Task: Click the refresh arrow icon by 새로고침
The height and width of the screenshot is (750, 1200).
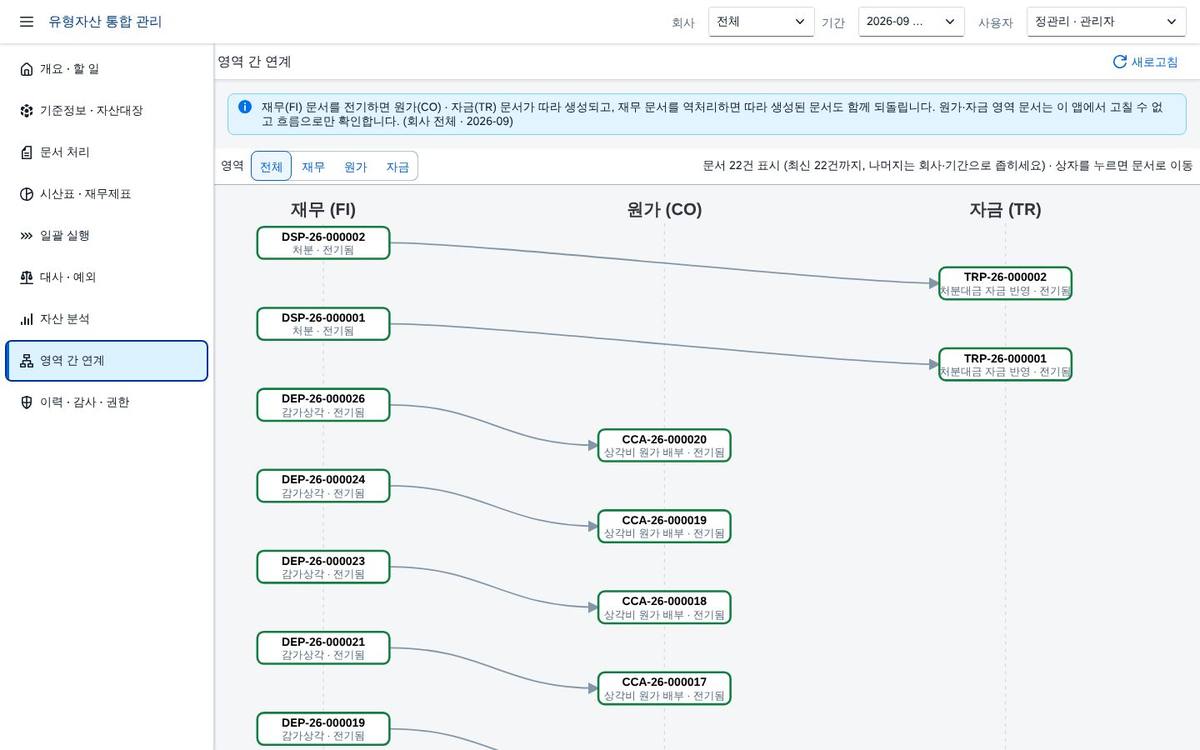Action: (1120, 62)
